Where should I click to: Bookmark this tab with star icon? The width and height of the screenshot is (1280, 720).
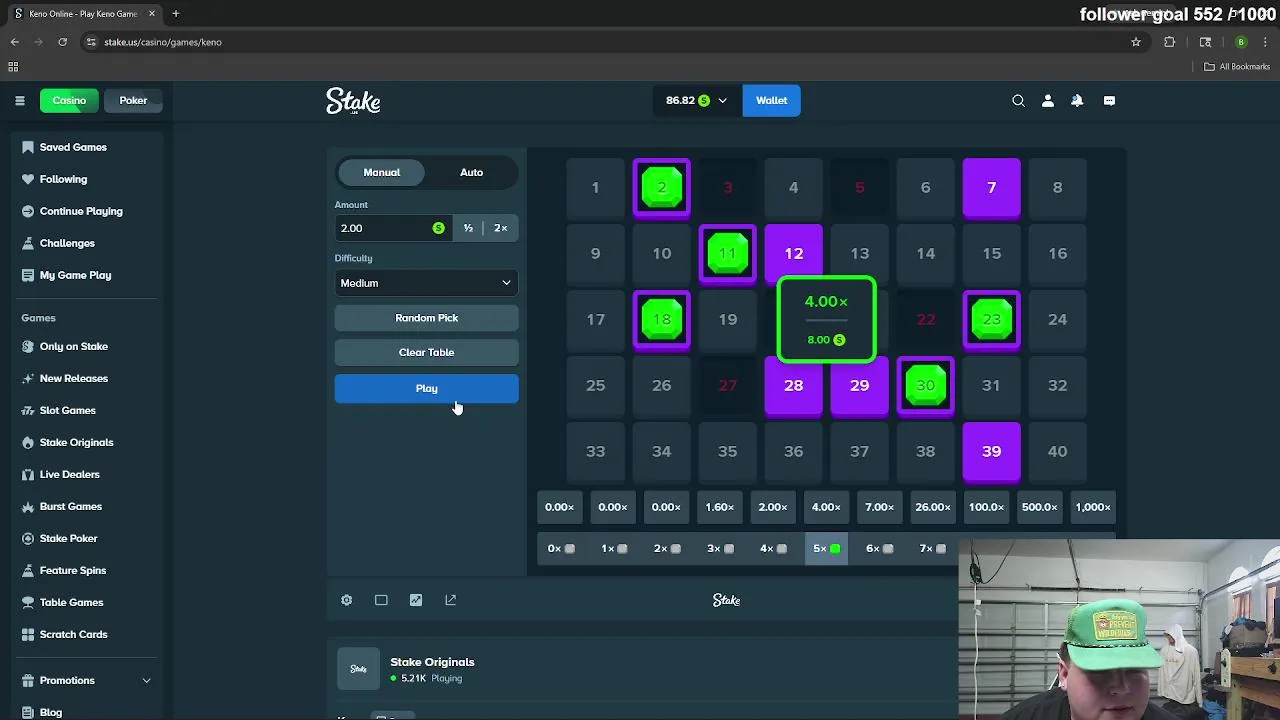[x=1136, y=42]
